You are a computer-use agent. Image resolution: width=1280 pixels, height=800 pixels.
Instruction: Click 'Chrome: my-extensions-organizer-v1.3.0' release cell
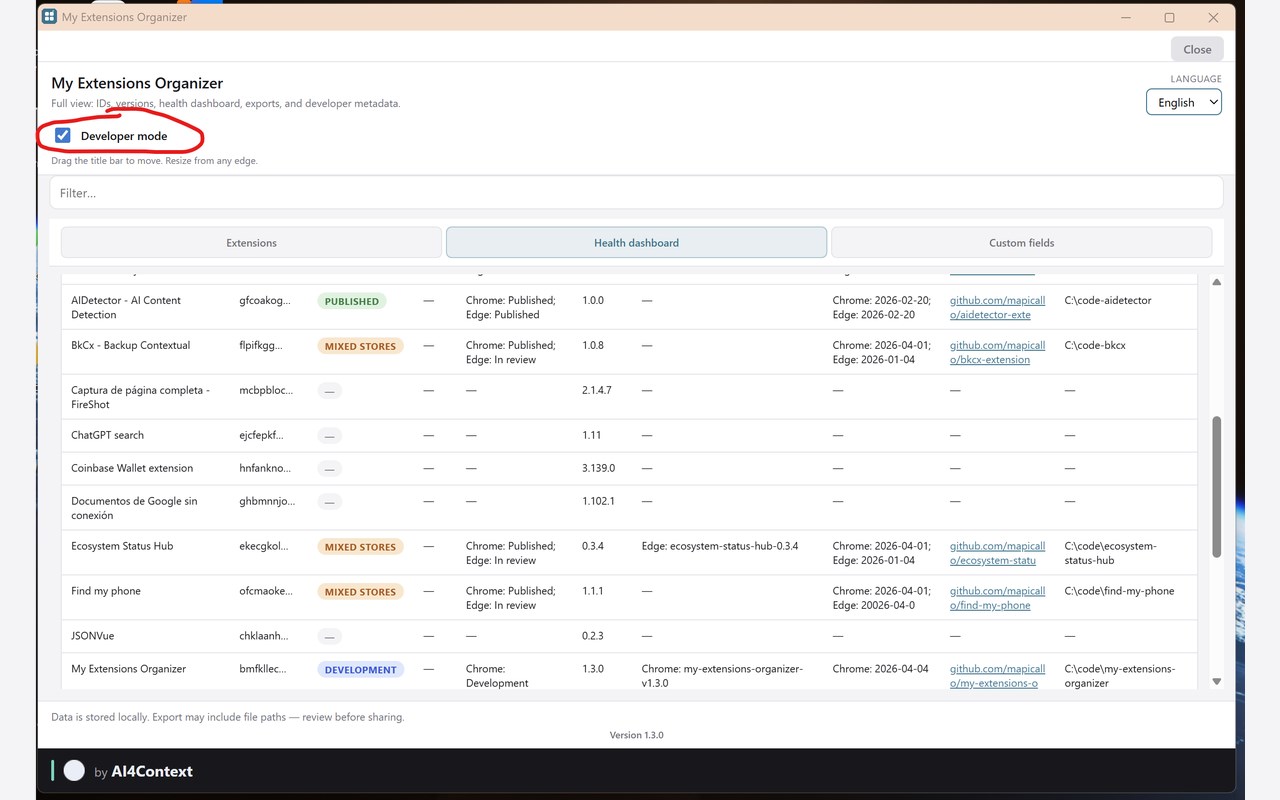[722, 676]
